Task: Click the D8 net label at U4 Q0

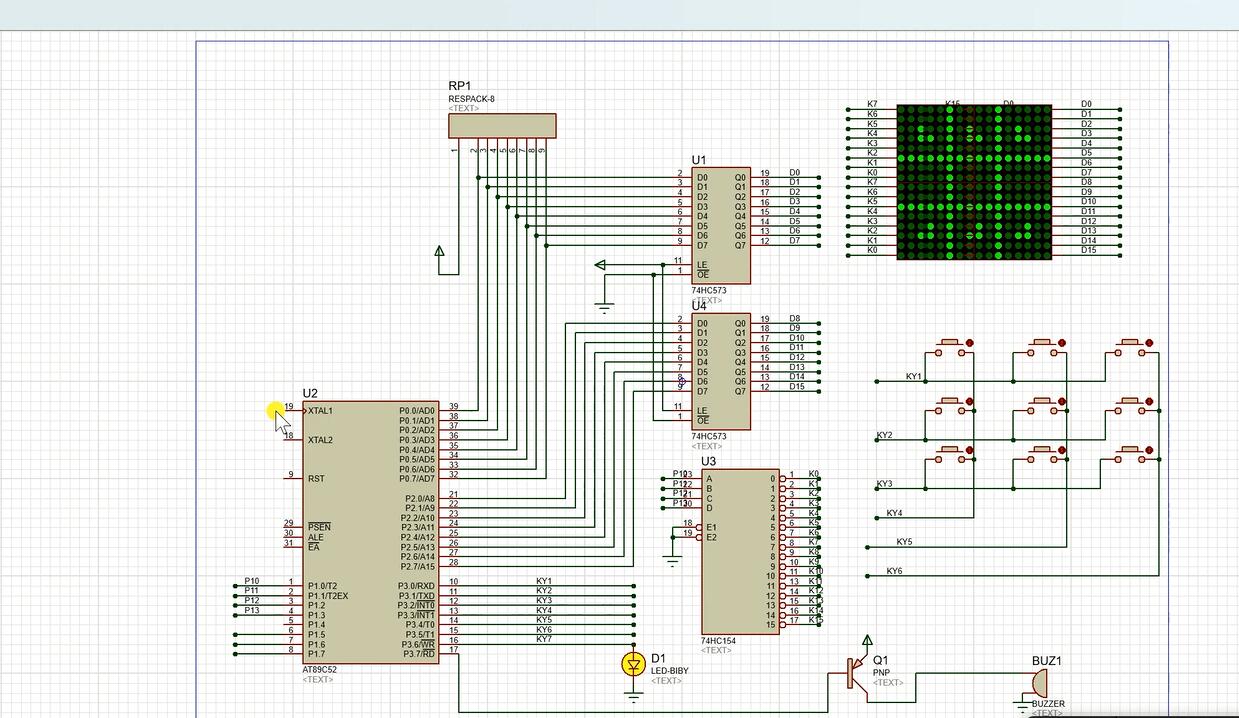Action: pyautogui.click(x=795, y=318)
